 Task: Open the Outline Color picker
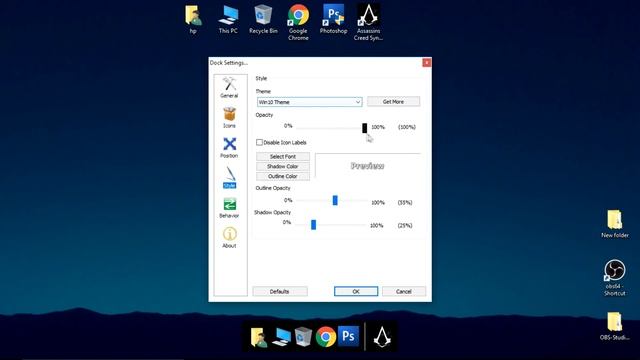pyautogui.click(x=282, y=176)
